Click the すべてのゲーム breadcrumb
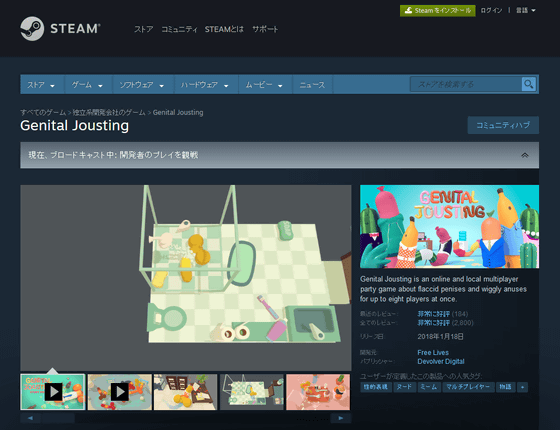 [x=43, y=112]
